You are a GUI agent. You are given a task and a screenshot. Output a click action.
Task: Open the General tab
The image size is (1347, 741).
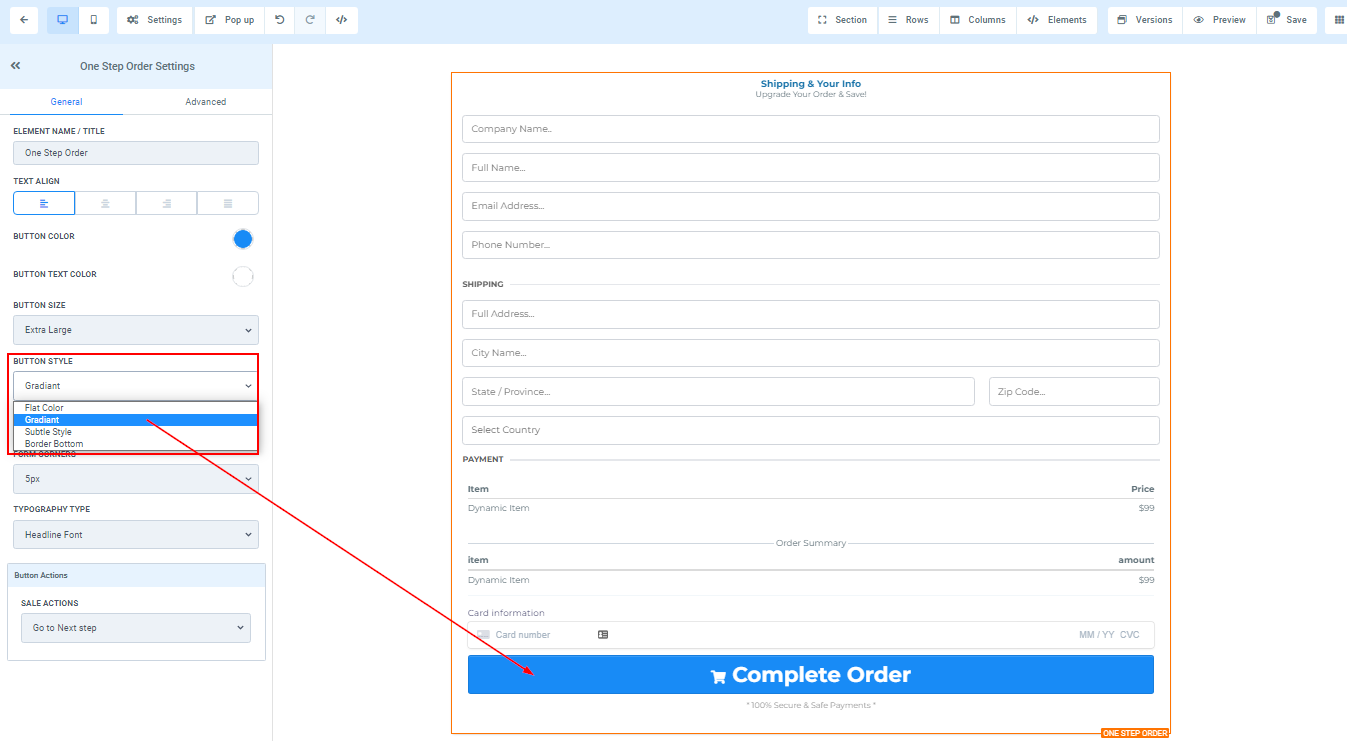click(x=66, y=102)
